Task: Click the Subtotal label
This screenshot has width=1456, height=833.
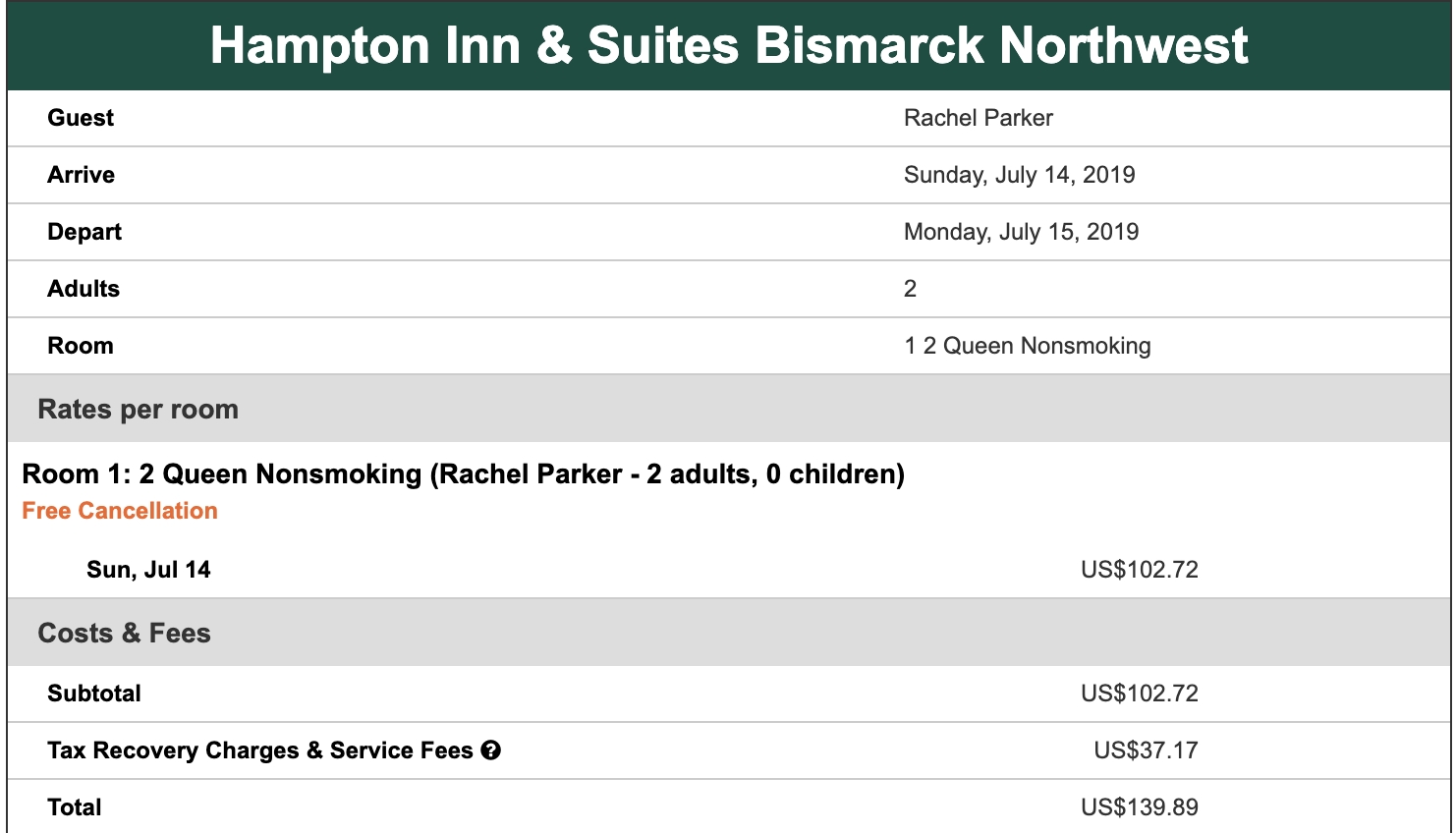Action: point(94,694)
